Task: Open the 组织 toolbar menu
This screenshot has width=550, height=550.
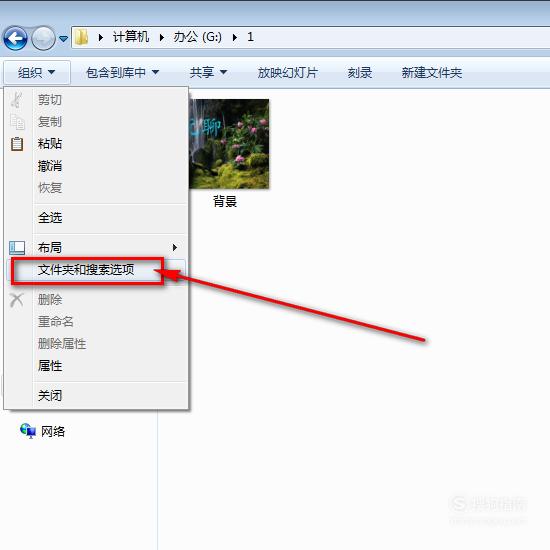Action: (x=37, y=73)
